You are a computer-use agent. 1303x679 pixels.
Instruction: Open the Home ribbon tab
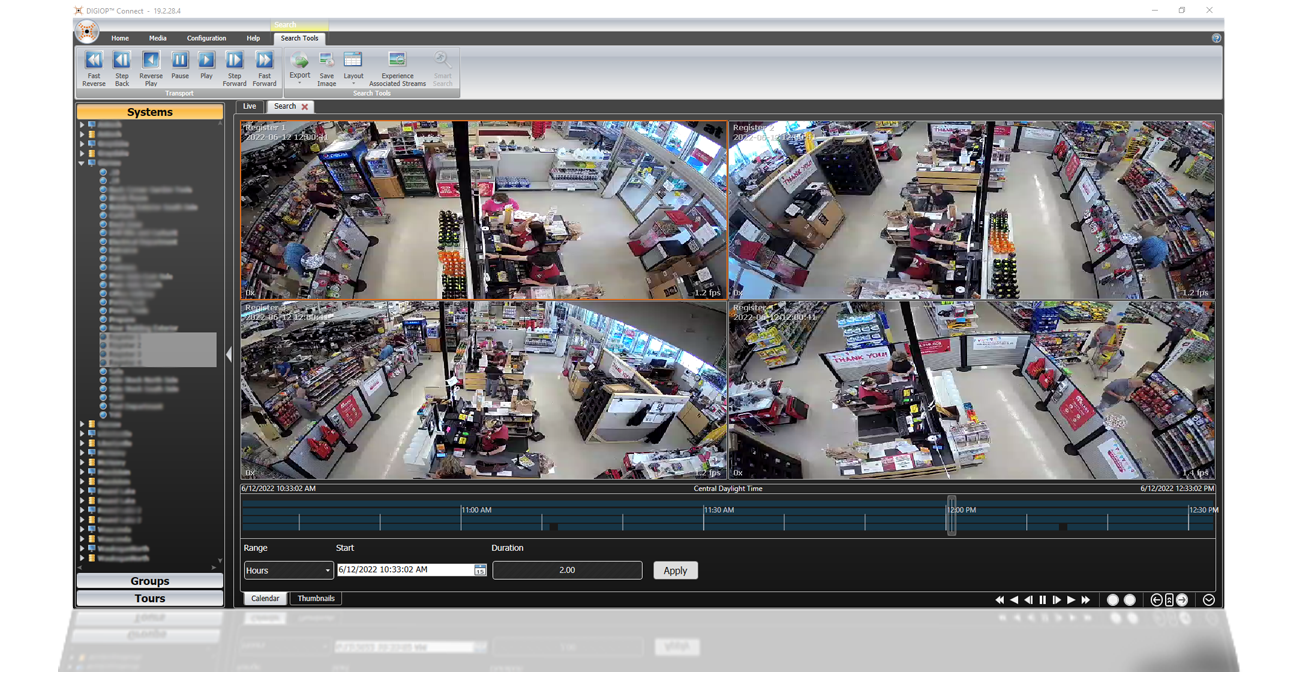[x=120, y=38]
